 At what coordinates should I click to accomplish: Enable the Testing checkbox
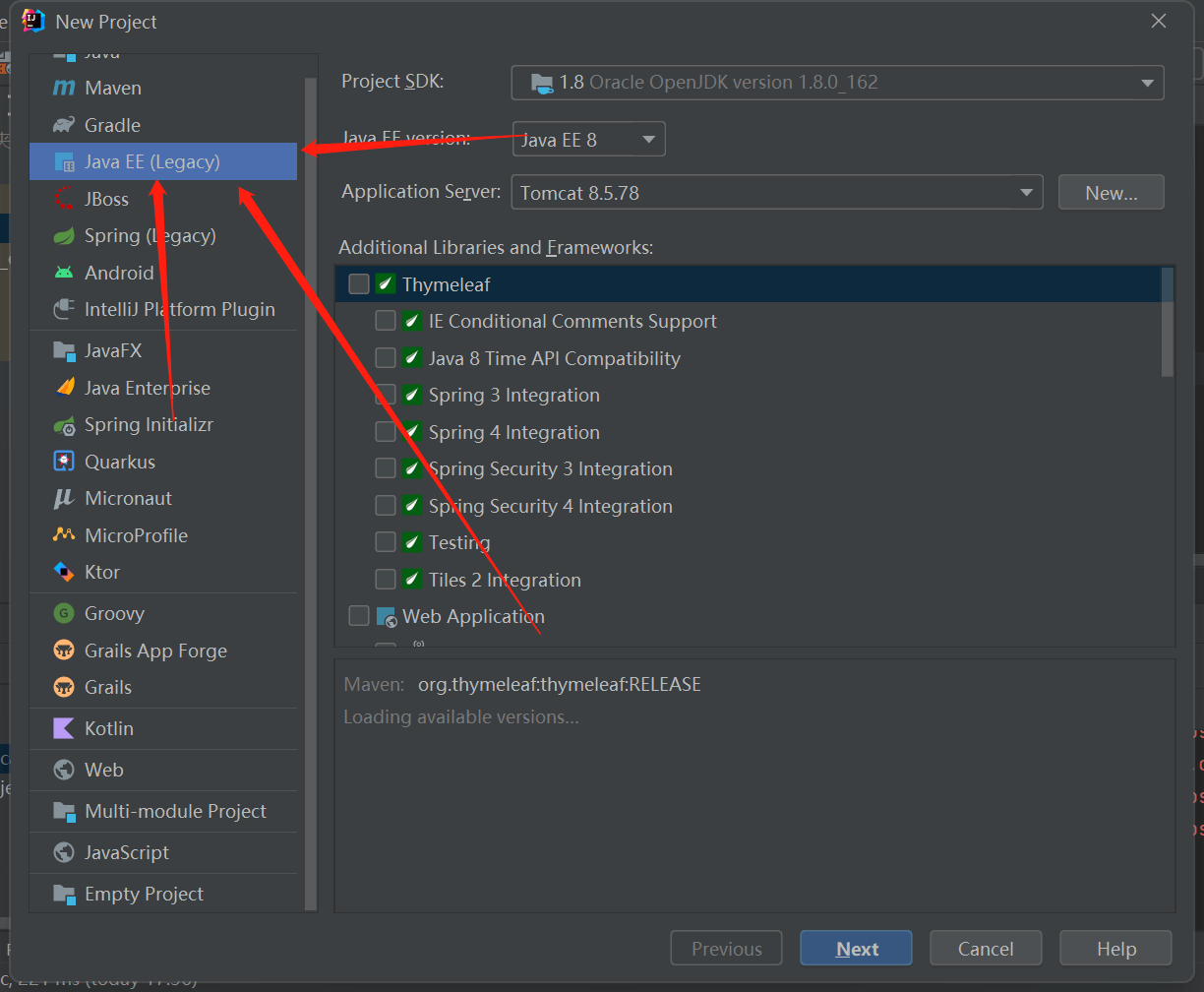(x=386, y=542)
